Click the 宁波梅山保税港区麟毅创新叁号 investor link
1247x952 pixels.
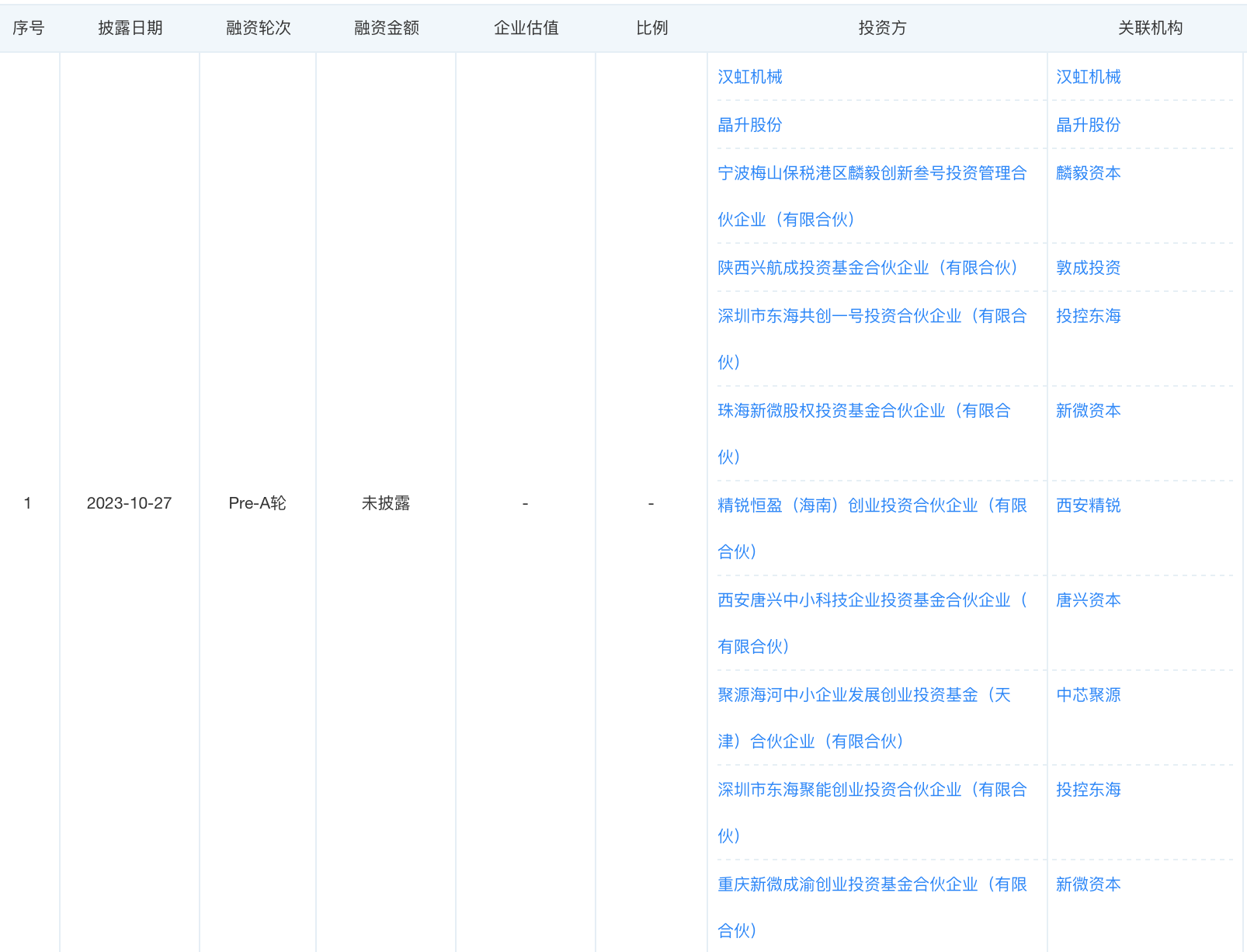pos(871,173)
